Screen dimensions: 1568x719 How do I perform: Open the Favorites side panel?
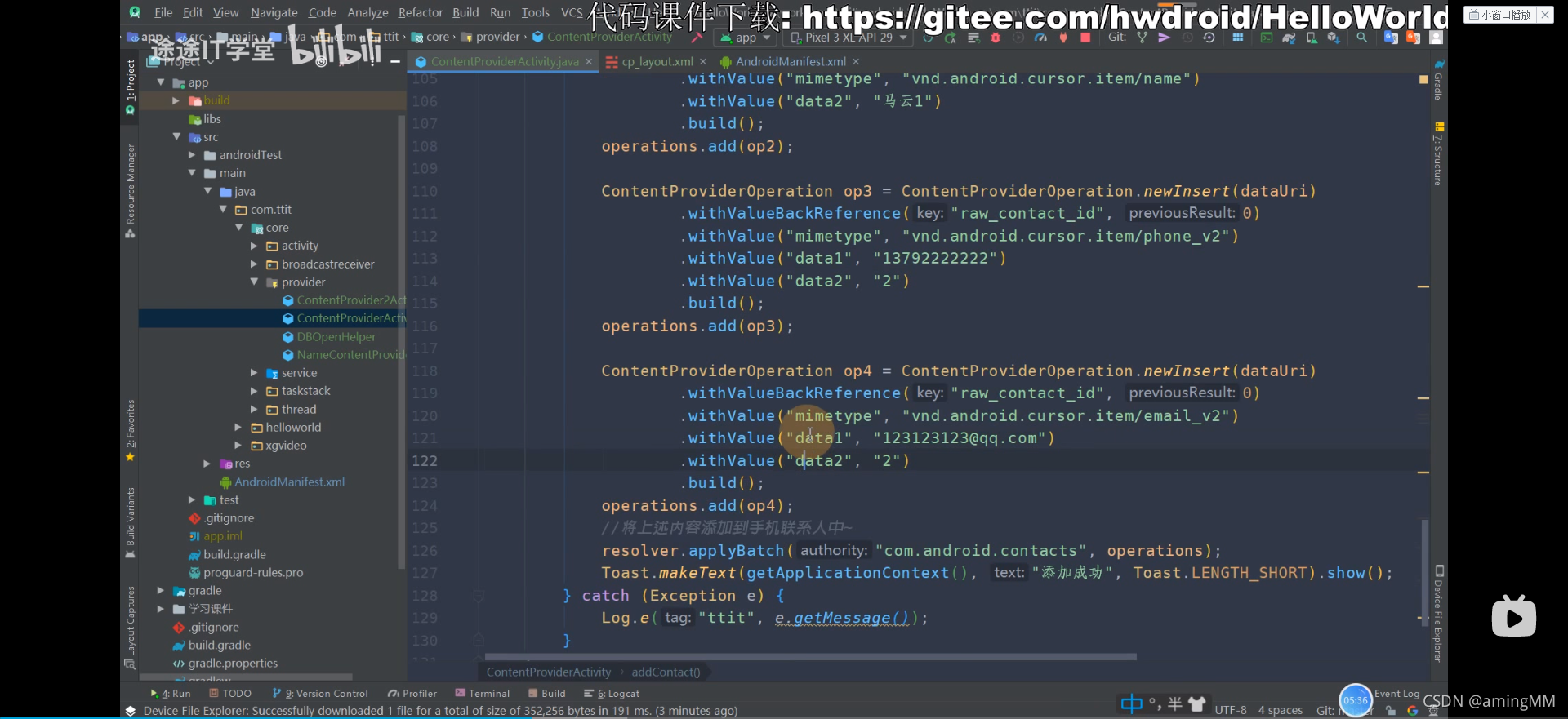pyautogui.click(x=130, y=431)
